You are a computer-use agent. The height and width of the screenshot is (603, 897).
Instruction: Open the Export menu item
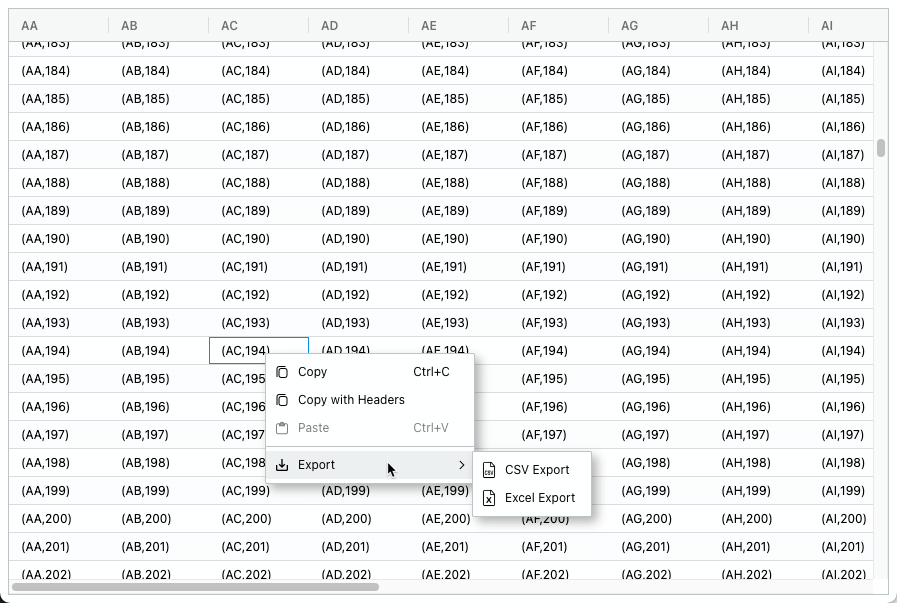(x=317, y=464)
